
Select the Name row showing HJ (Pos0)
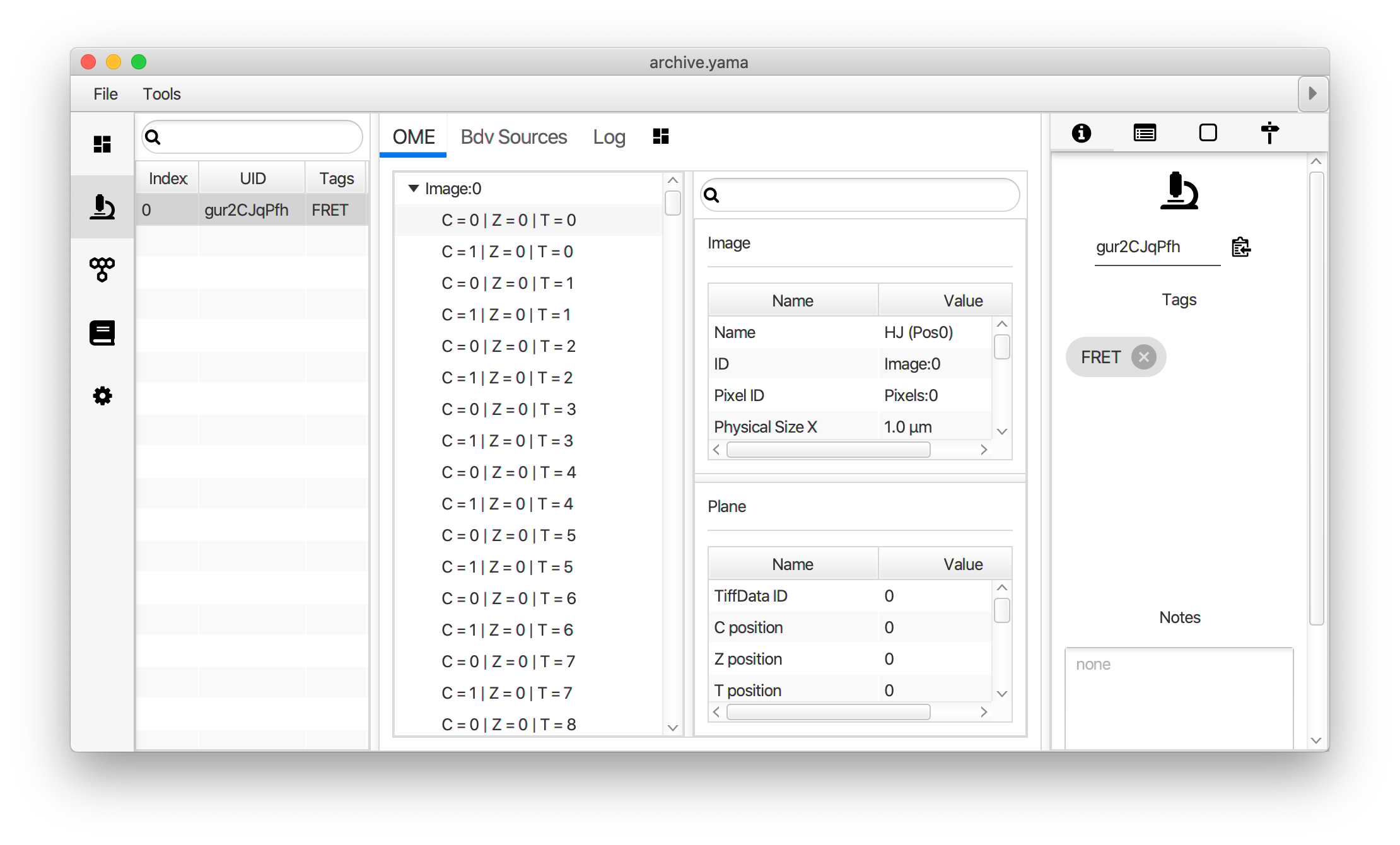tap(850, 332)
